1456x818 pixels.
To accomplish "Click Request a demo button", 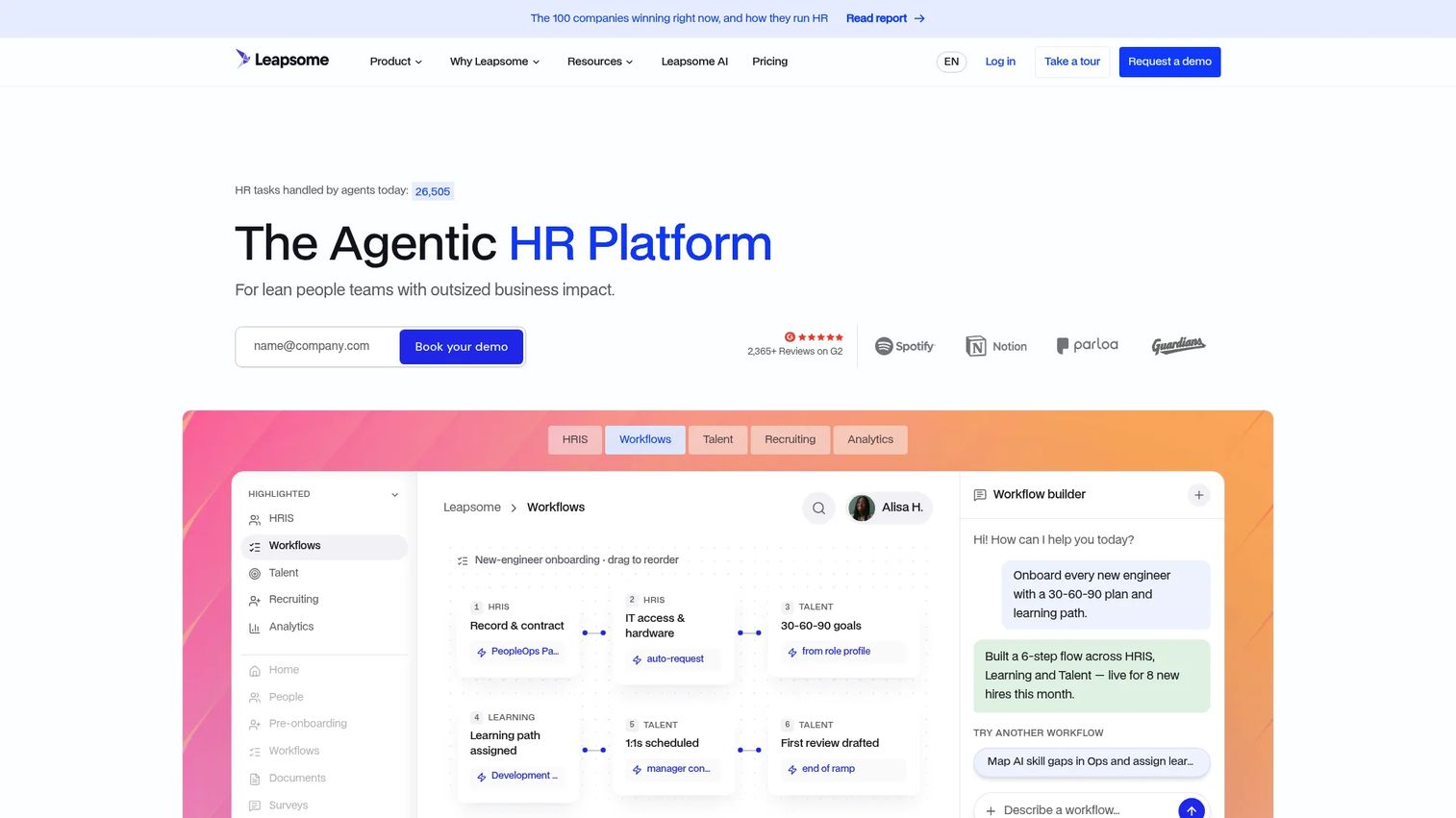I will point(1169,62).
